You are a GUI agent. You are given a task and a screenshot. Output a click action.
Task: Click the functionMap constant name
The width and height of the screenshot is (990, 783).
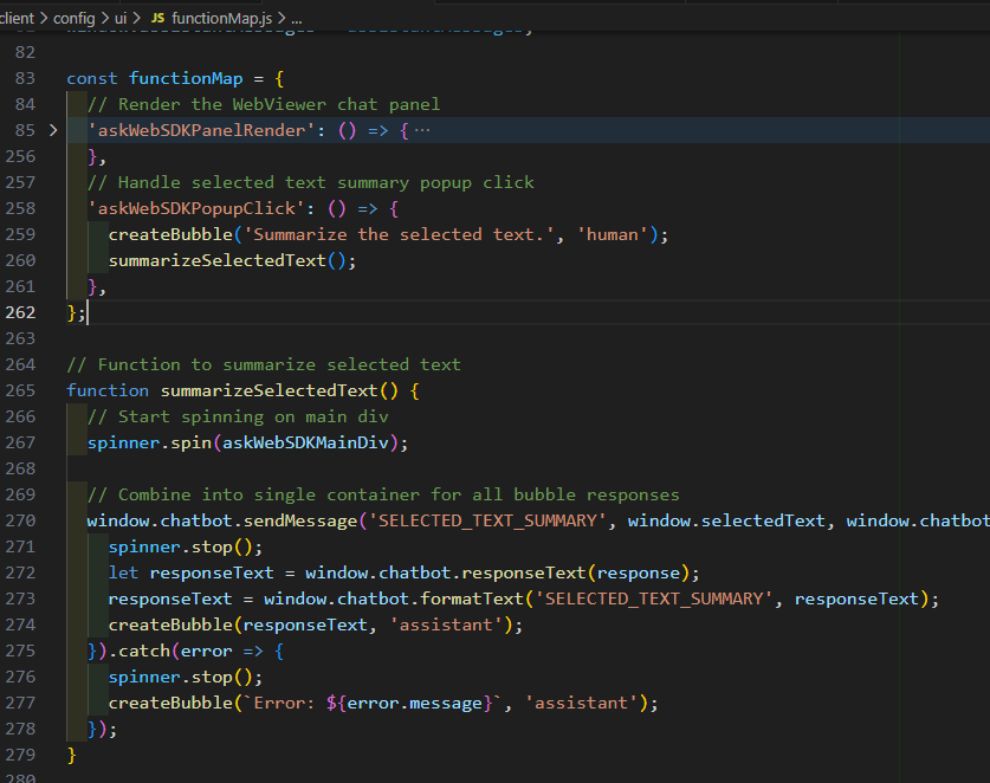[186, 78]
